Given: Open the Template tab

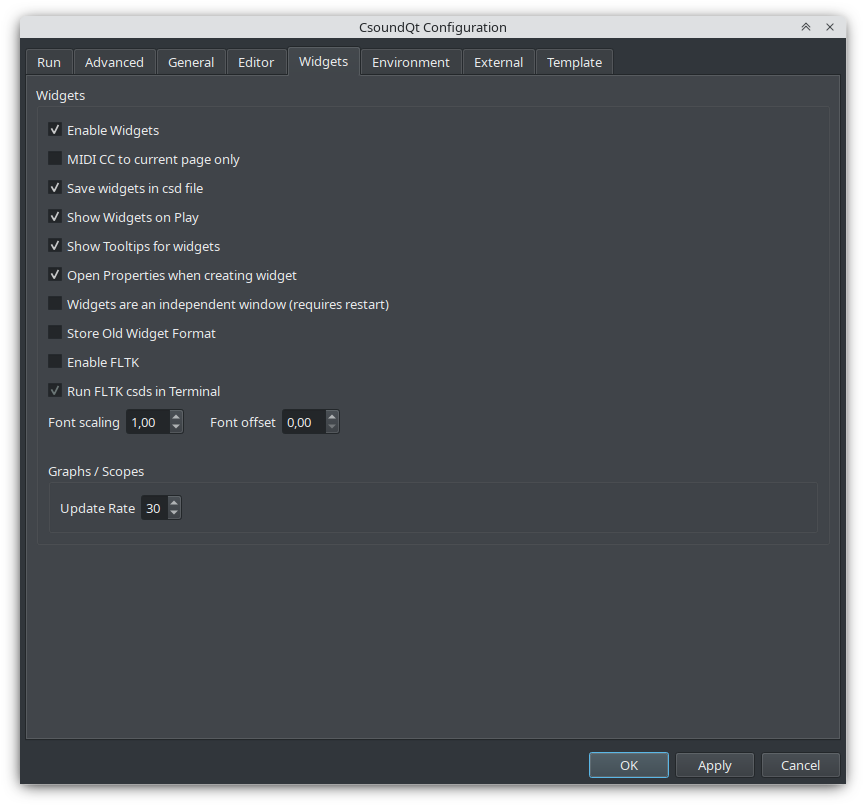Looking at the screenshot, I should 574,62.
